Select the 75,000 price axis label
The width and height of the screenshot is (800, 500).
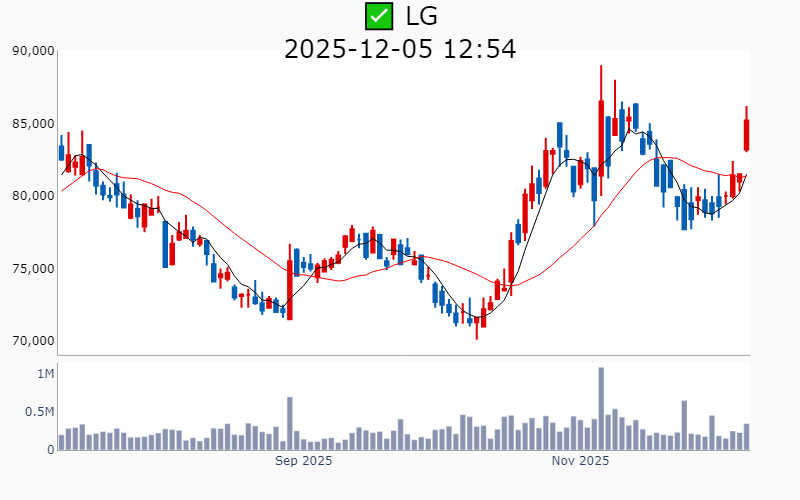pyautogui.click(x=34, y=269)
